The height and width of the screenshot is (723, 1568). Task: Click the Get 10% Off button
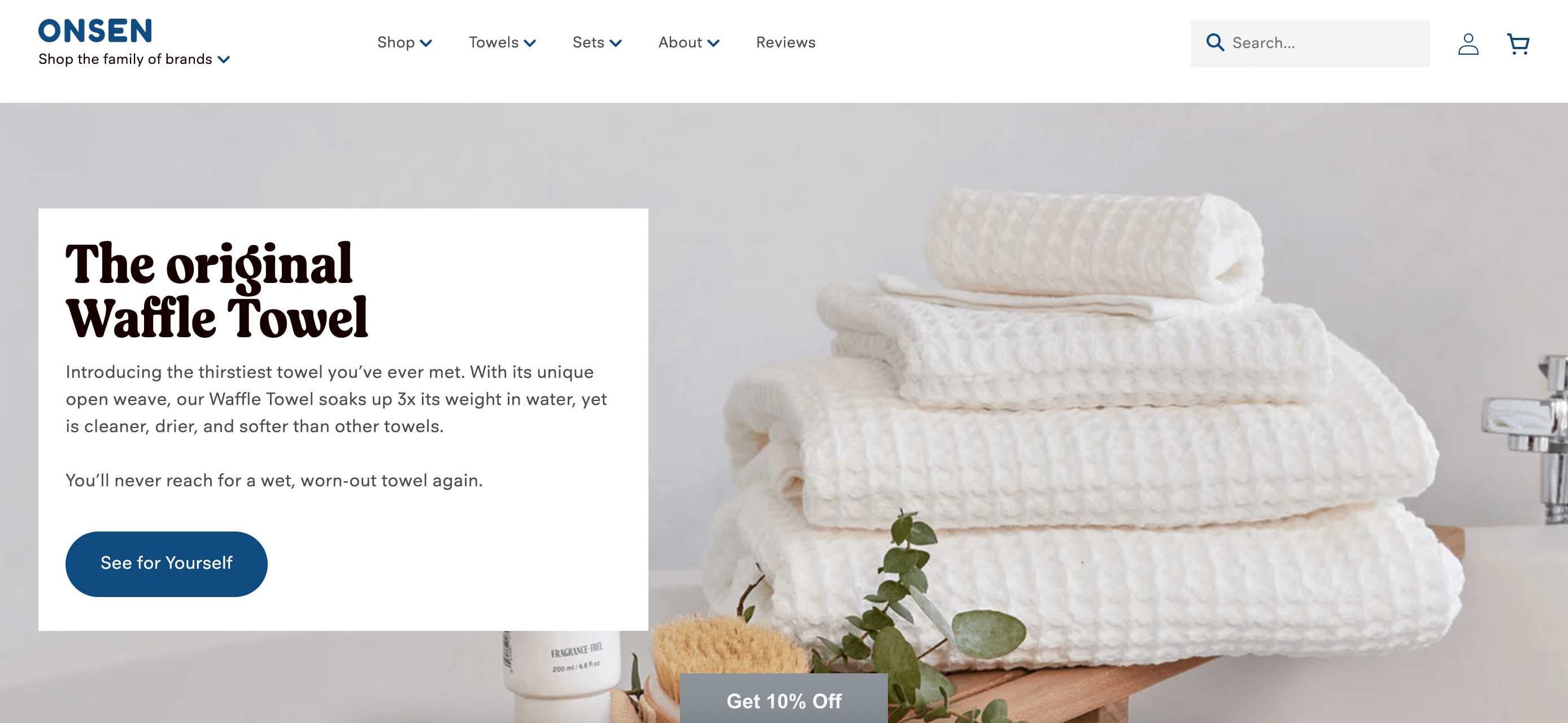point(783,700)
